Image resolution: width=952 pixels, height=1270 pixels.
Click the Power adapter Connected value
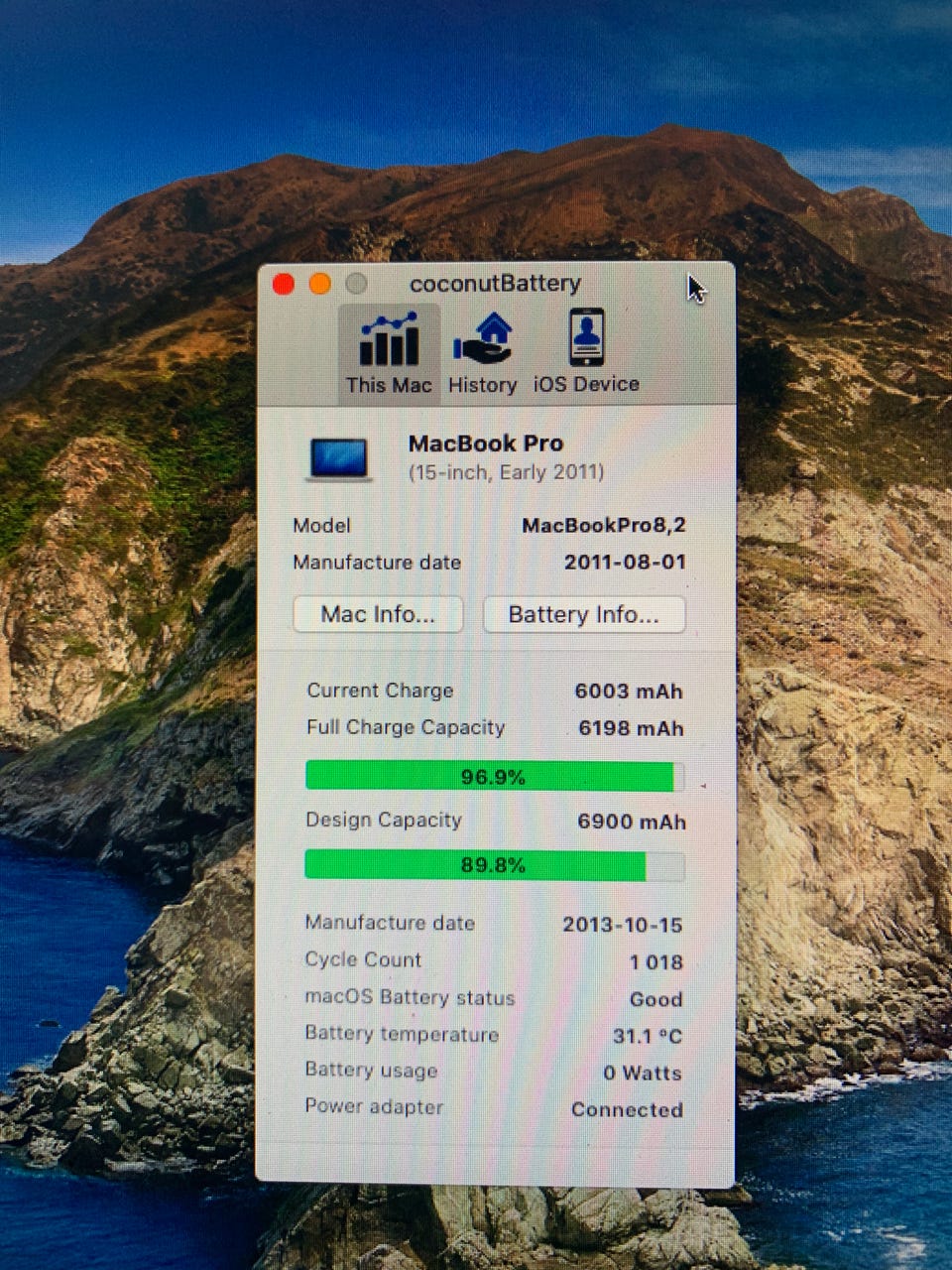click(627, 1109)
